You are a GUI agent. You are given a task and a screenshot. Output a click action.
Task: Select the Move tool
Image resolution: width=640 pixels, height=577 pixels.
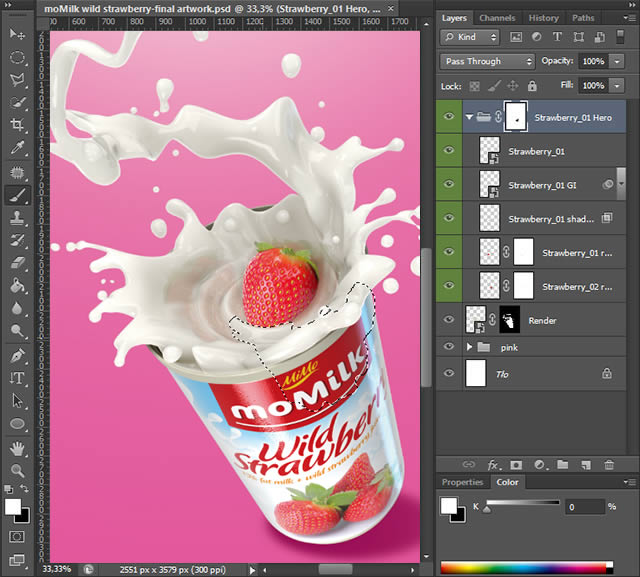tap(17, 34)
